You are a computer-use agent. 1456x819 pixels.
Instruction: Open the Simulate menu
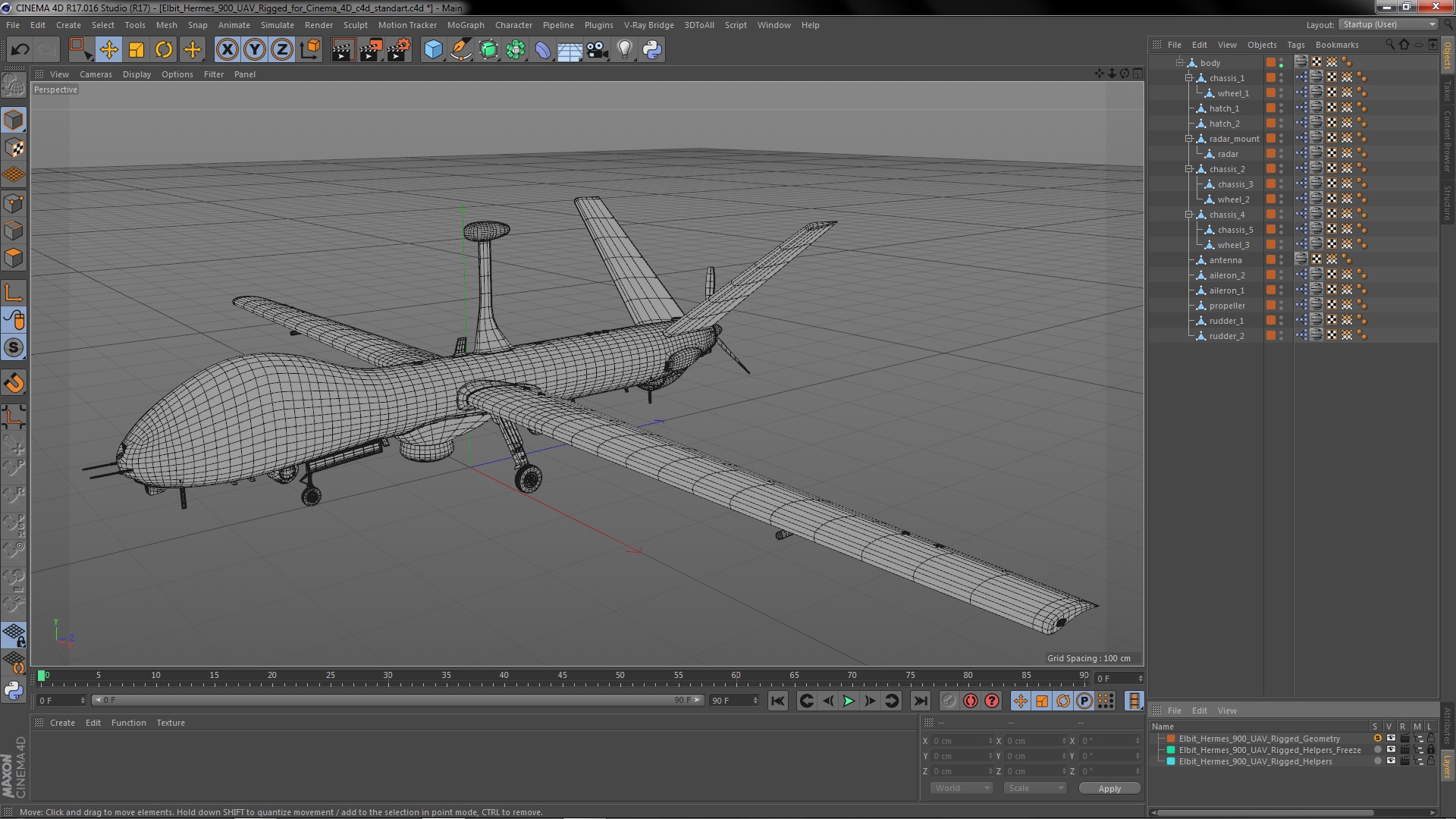tap(277, 25)
